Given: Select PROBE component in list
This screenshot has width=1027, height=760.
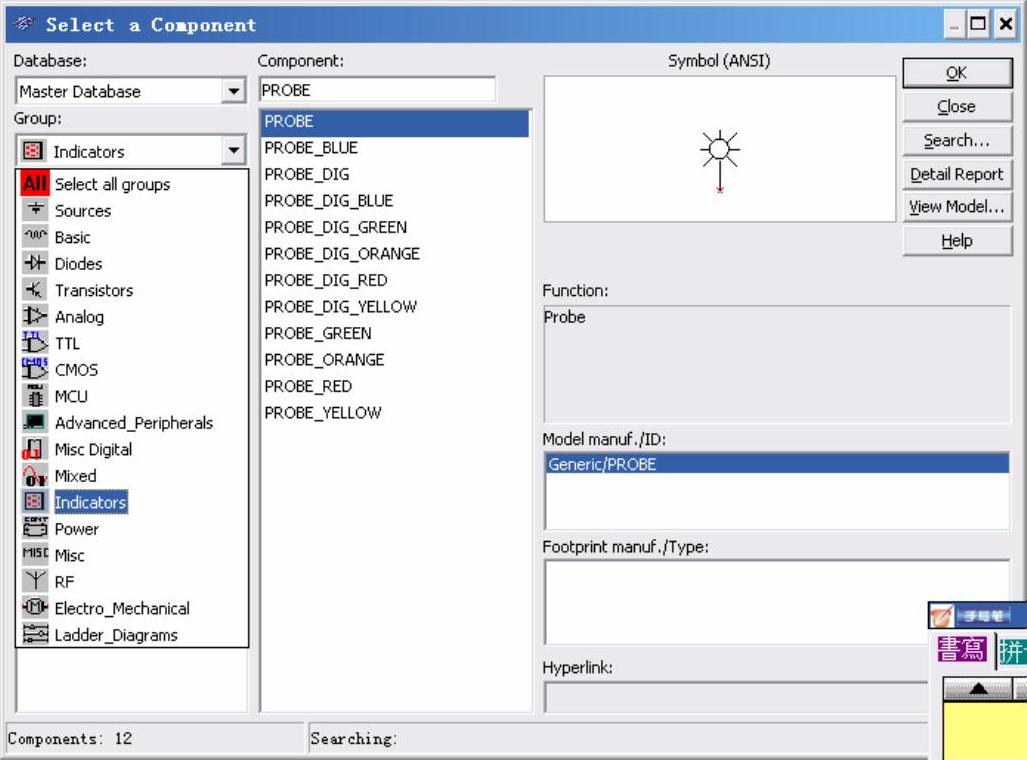Looking at the screenshot, I should click(x=395, y=121).
